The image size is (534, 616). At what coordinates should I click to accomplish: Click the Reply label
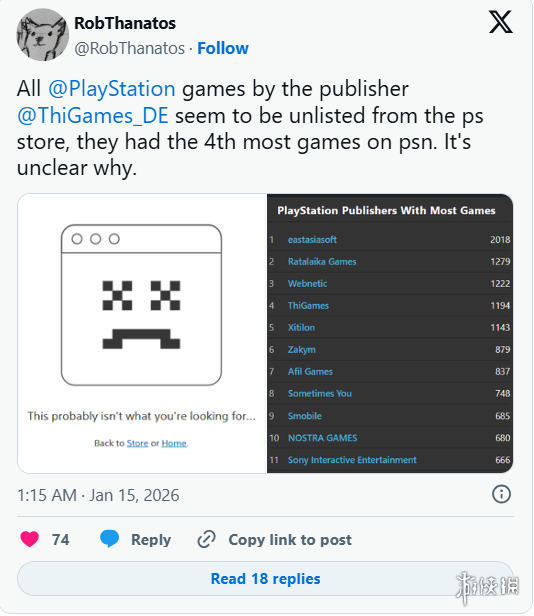coord(151,540)
